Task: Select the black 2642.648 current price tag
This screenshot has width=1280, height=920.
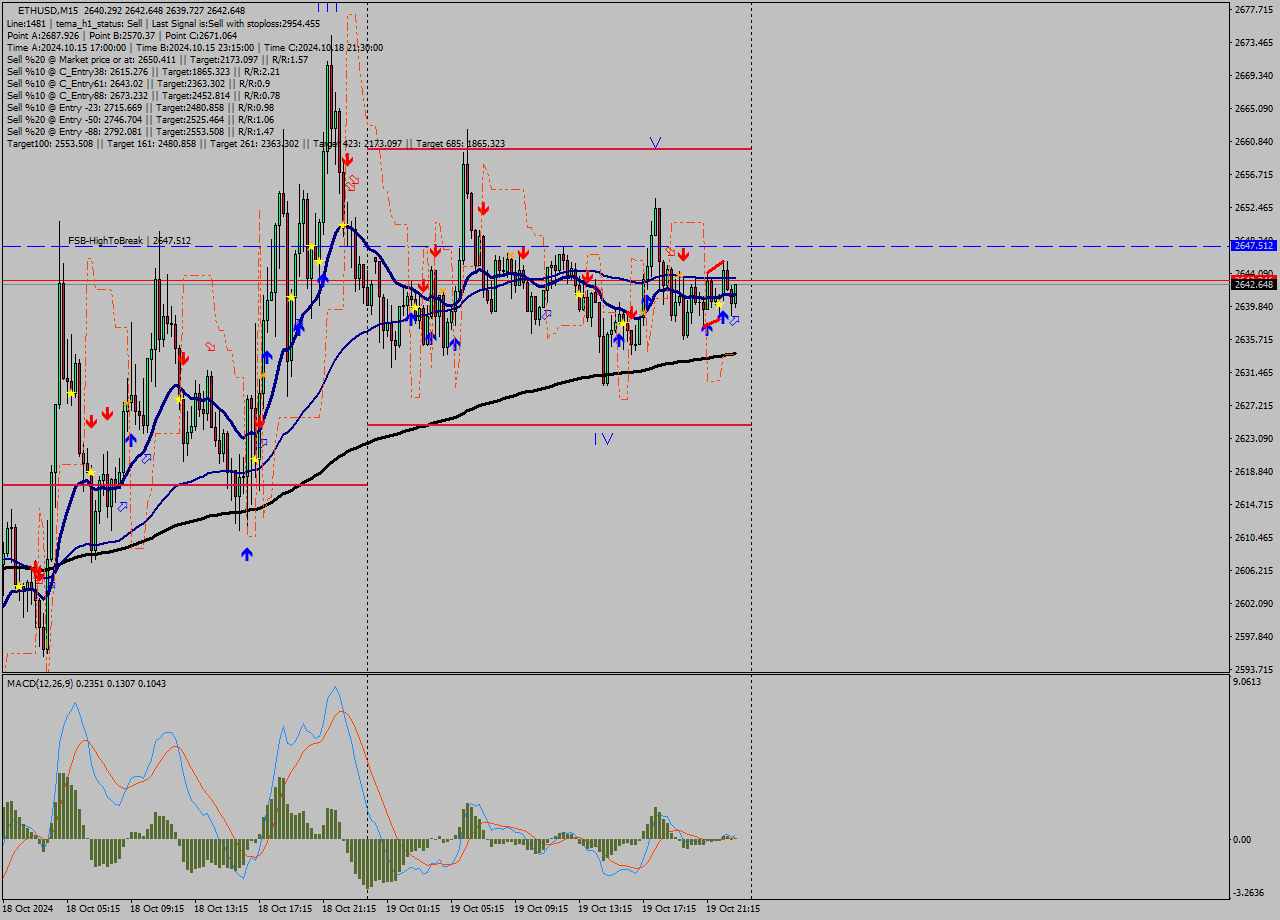Action: point(1253,284)
